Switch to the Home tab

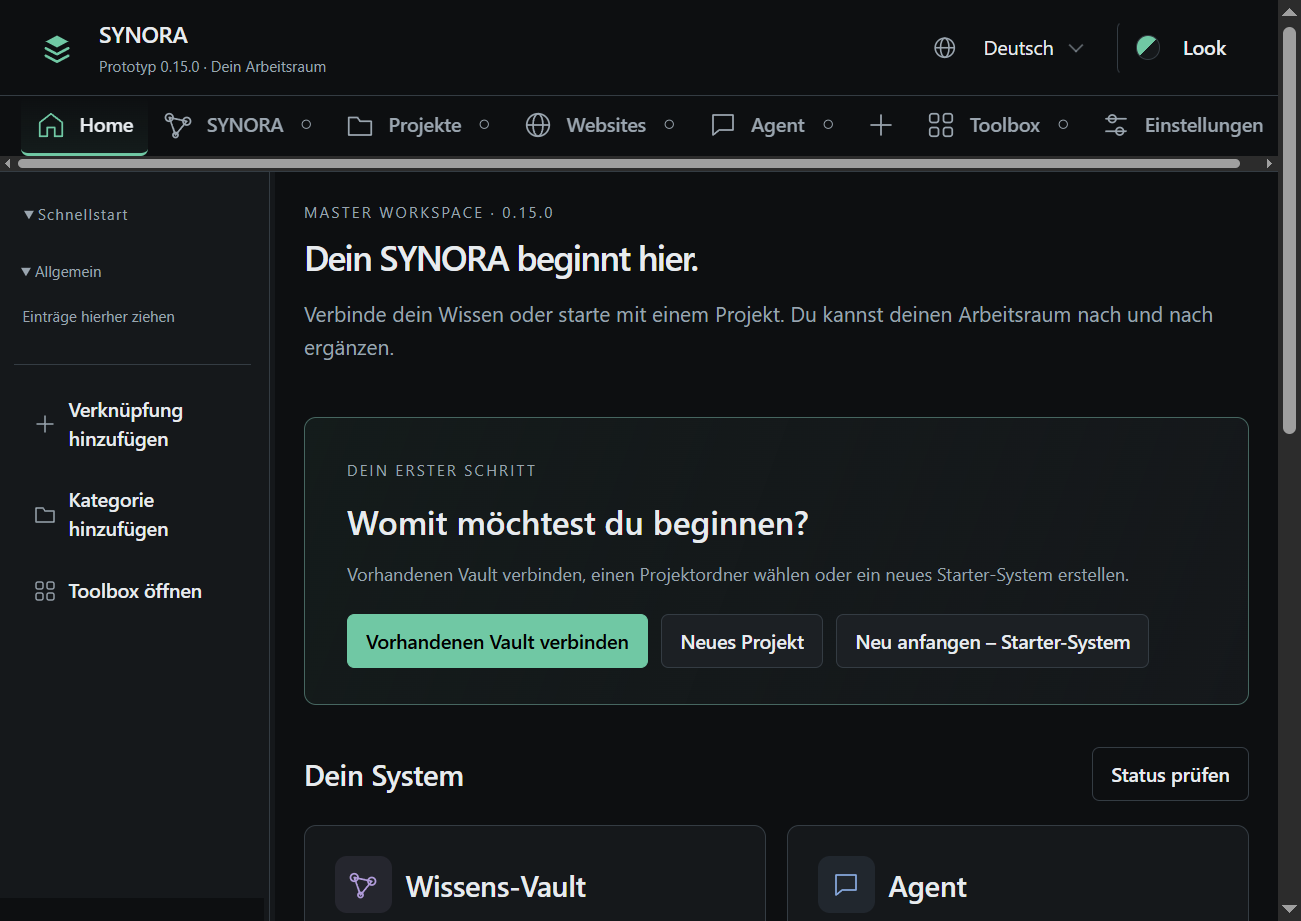pos(85,126)
